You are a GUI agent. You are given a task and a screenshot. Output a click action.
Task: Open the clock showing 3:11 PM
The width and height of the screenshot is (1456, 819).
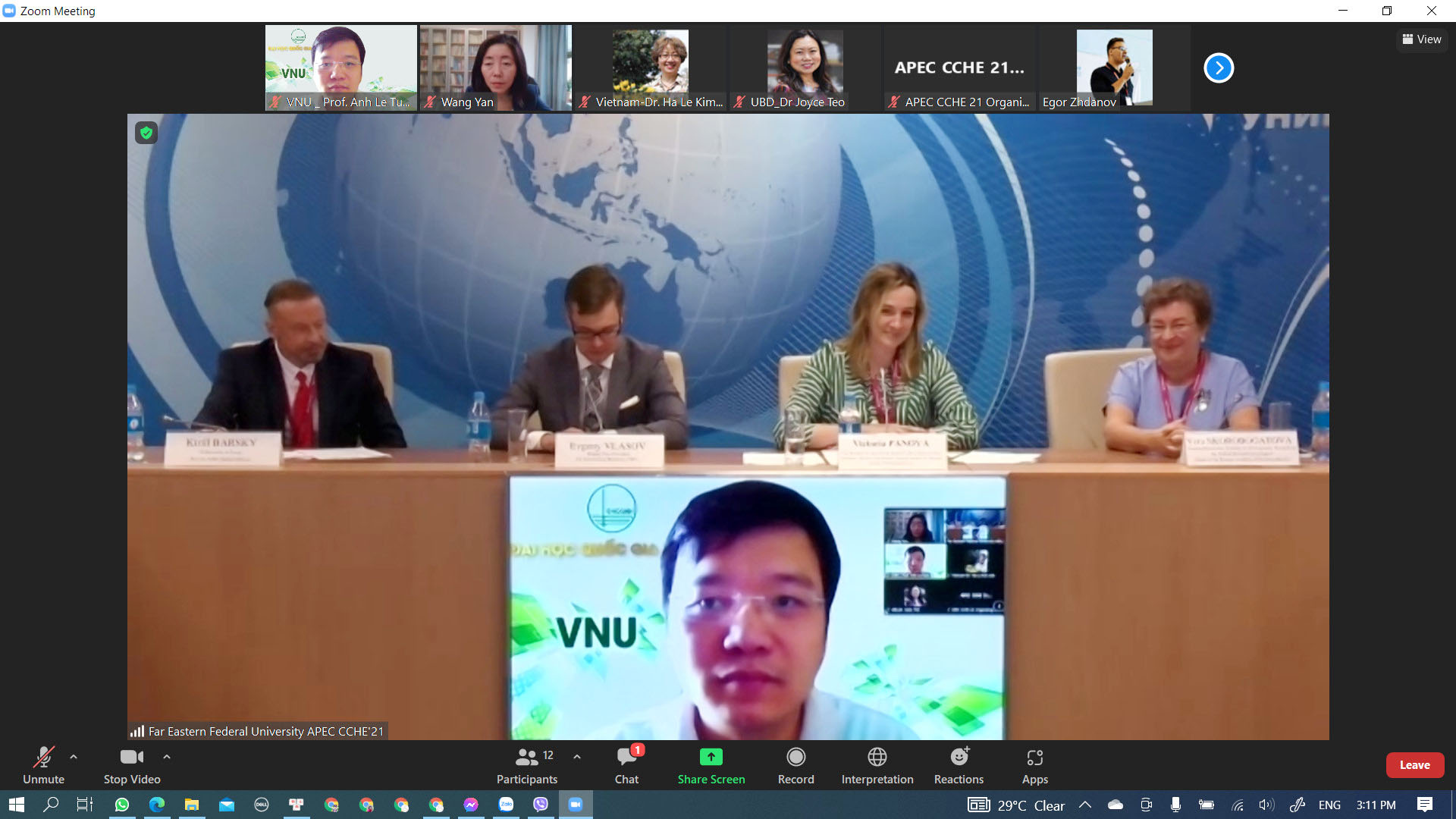[1376, 805]
